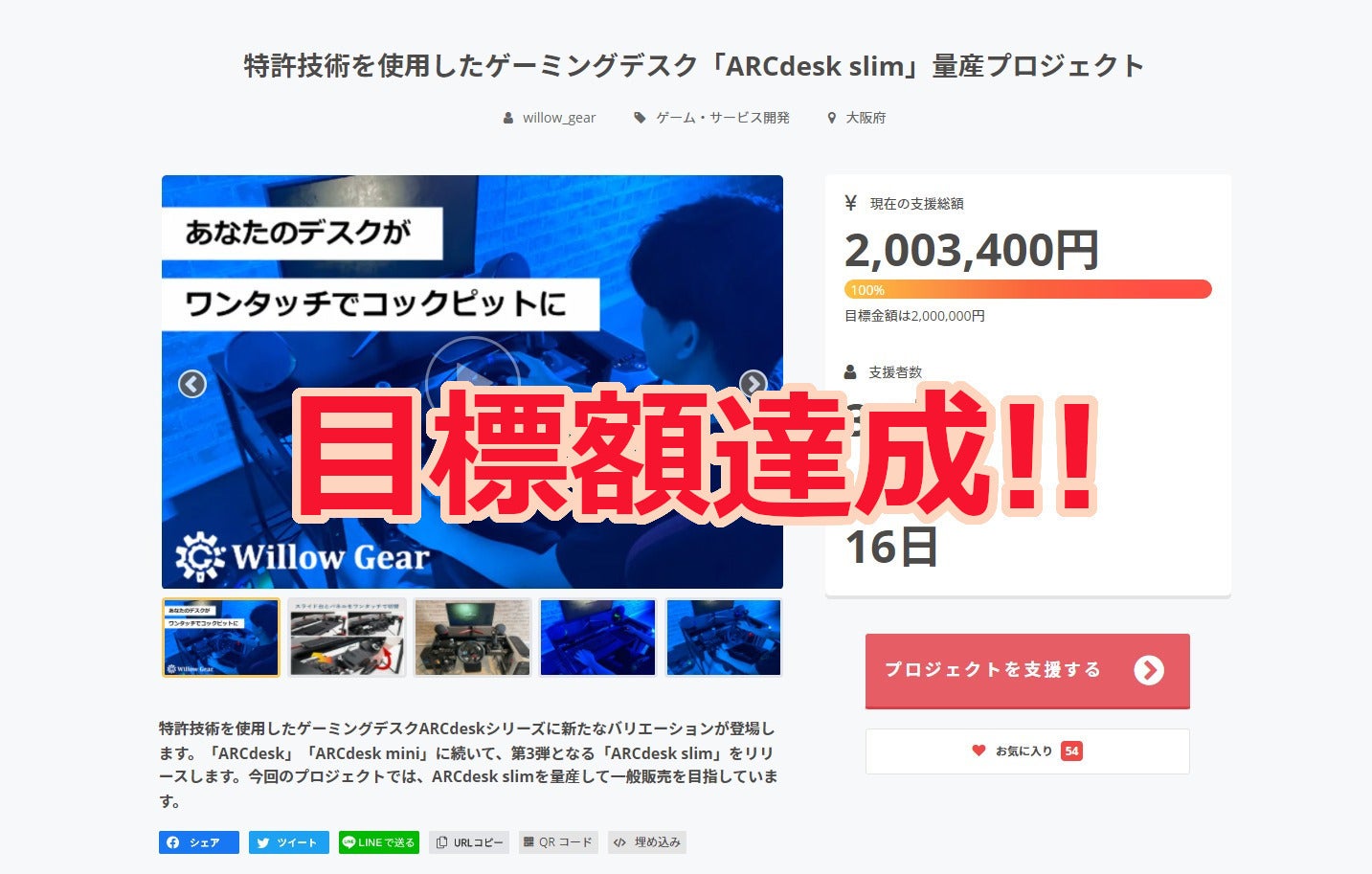Select second thumbnail showing slide panel
Screen dimensions: 1372x874
pyautogui.click(x=348, y=638)
